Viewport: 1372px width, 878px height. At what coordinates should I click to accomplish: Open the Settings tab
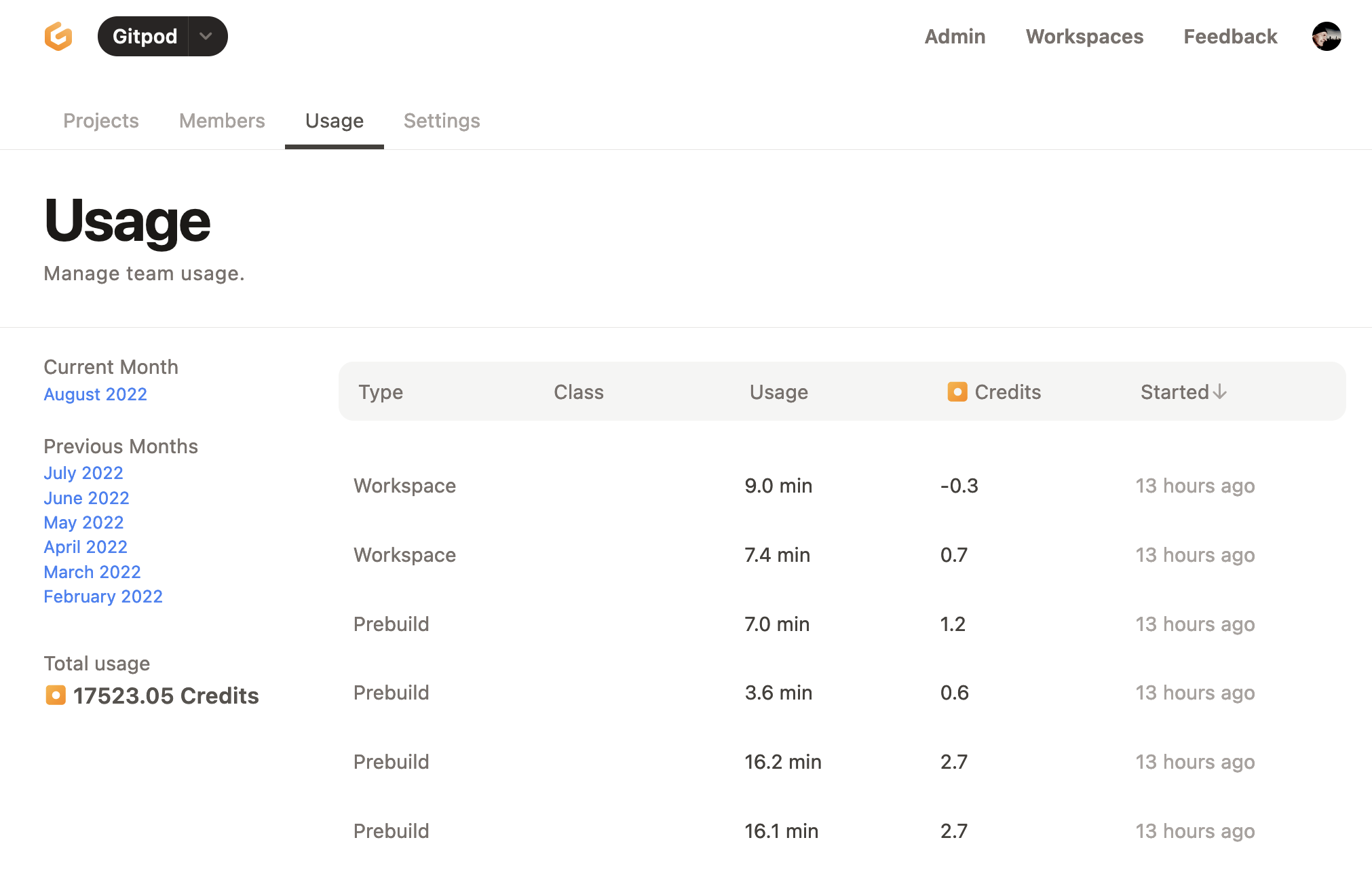coord(442,121)
